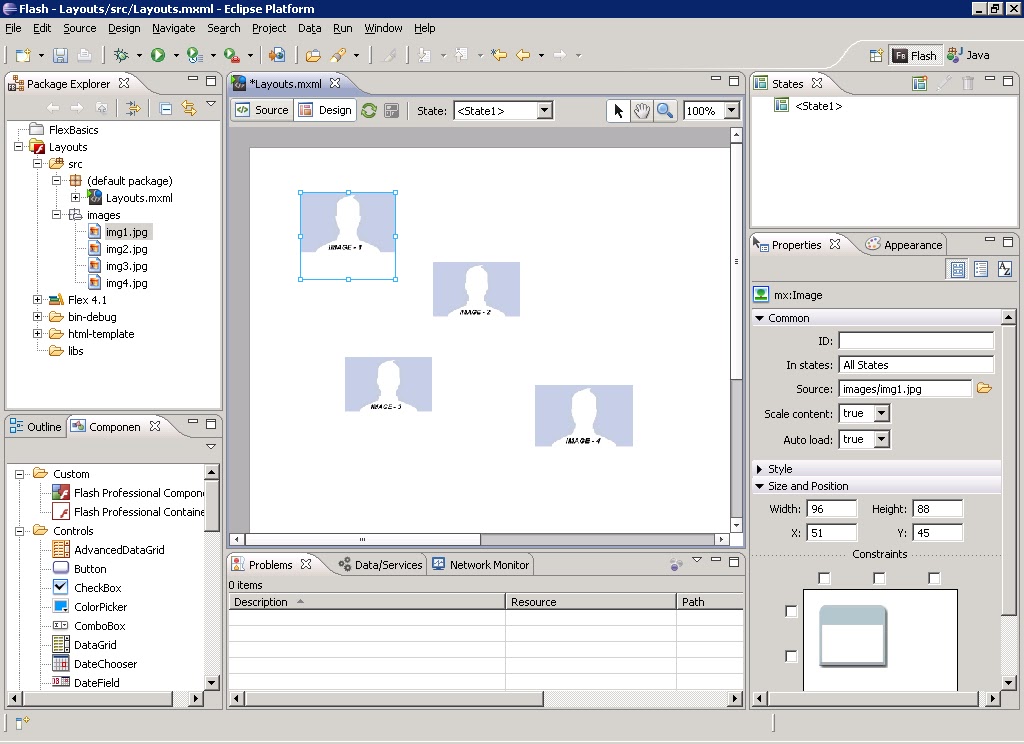The image size is (1024, 744).
Task: Click the New State icon in States panel
Action: [x=918, y=82]
